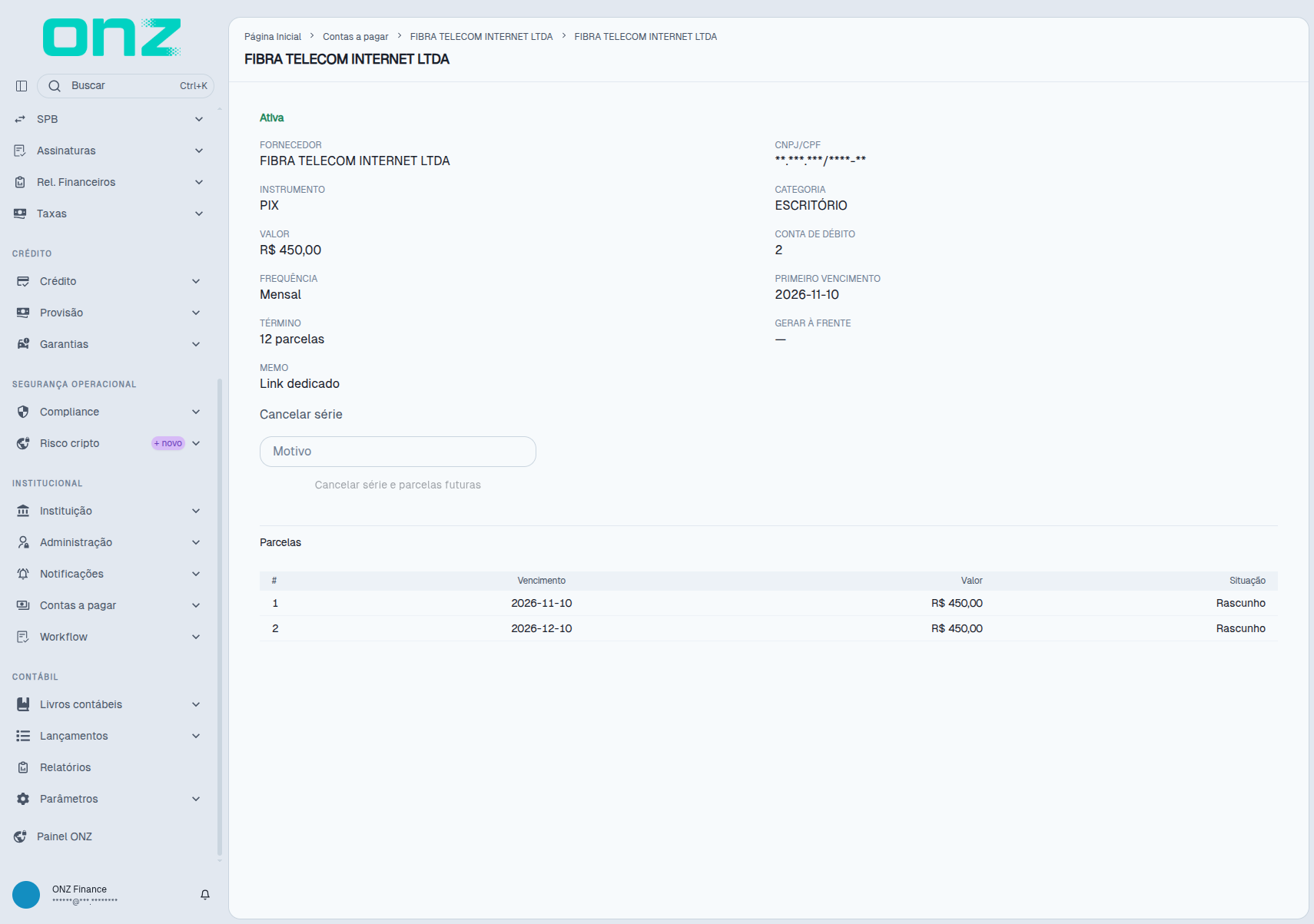The image size is (1314, 924).
Task: Click the ONZ logo
Action: [x=112, y=38]
